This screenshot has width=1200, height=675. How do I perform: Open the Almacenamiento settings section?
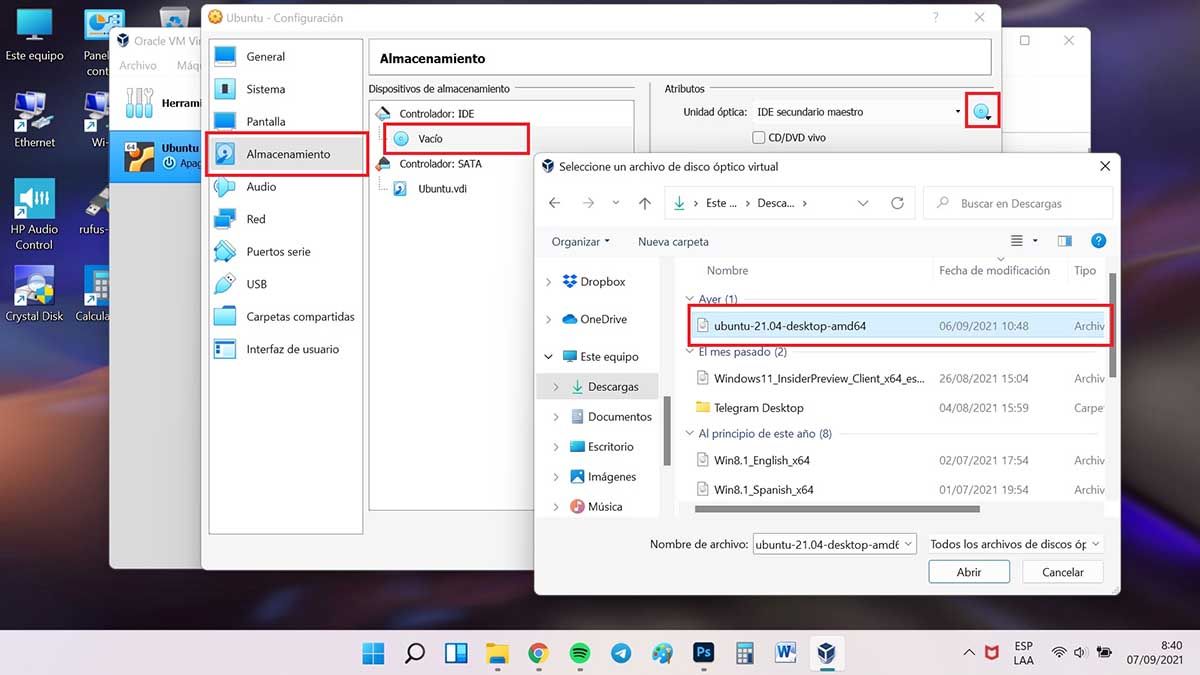(287, 154)
